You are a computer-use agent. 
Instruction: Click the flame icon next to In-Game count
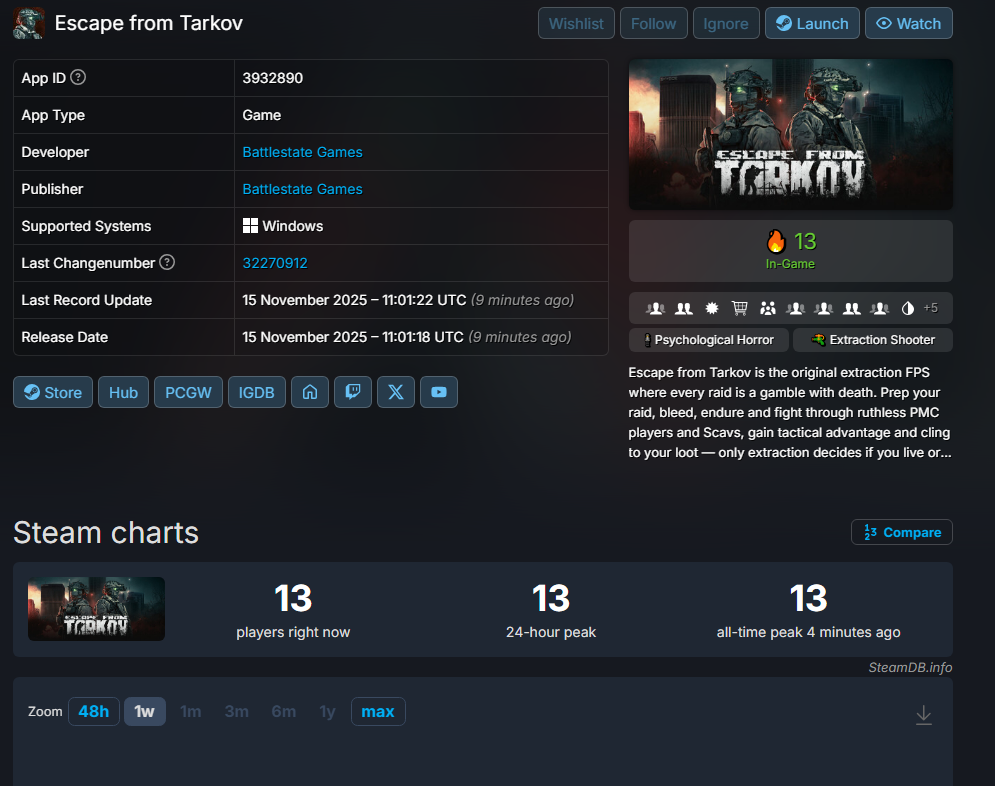point(775,241)
